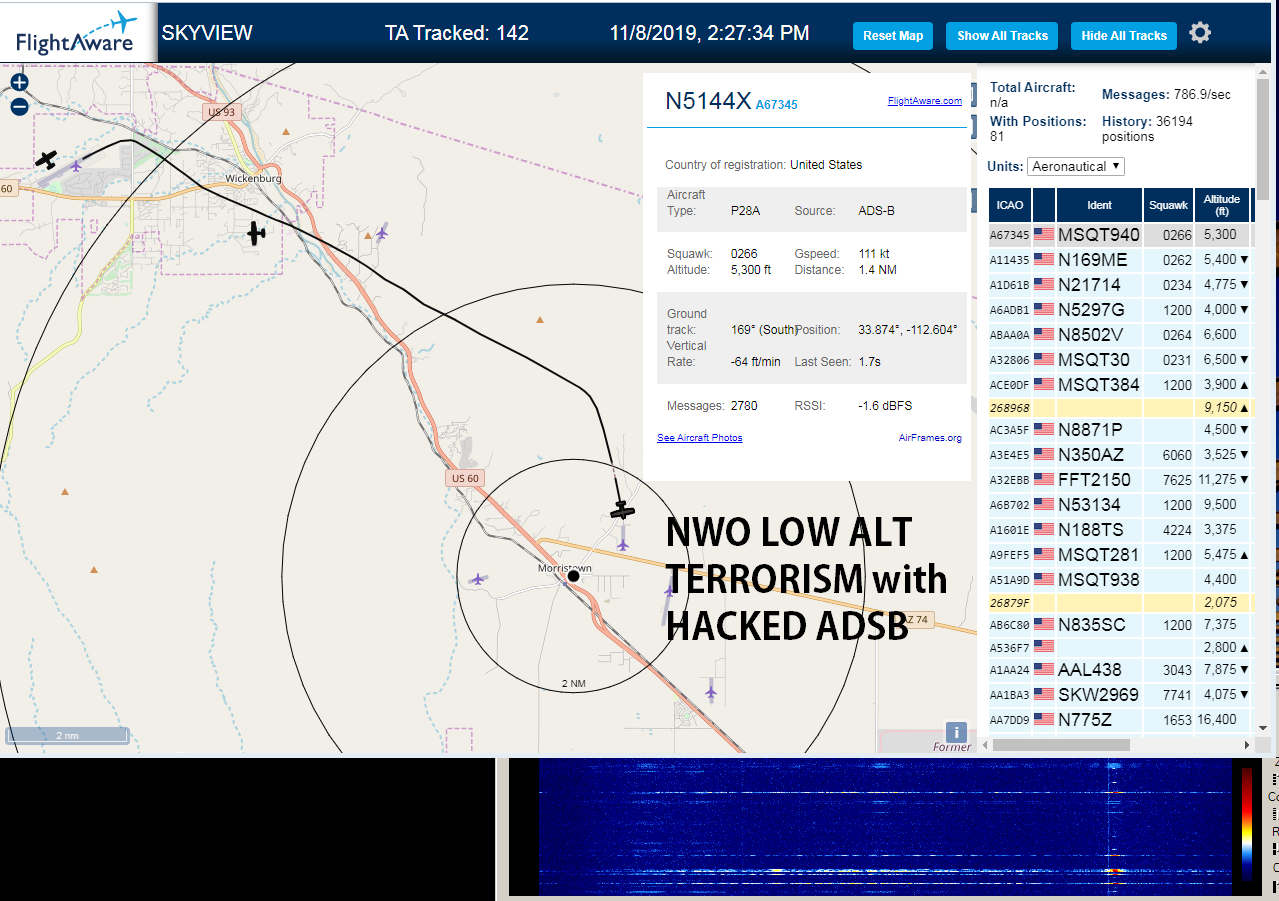Screen dimensions: 1279x901
Task: Sort table by Ident column header
Action: pos(1100,205)
